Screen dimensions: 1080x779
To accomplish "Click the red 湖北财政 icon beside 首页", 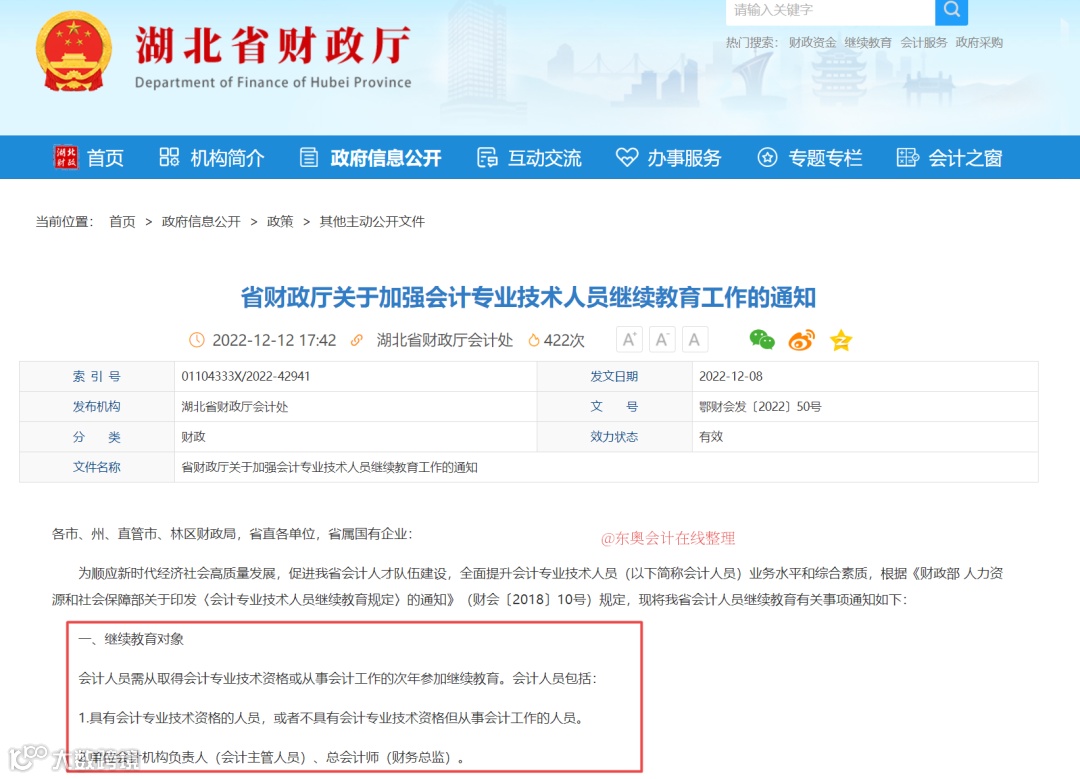I will [66, 157].
